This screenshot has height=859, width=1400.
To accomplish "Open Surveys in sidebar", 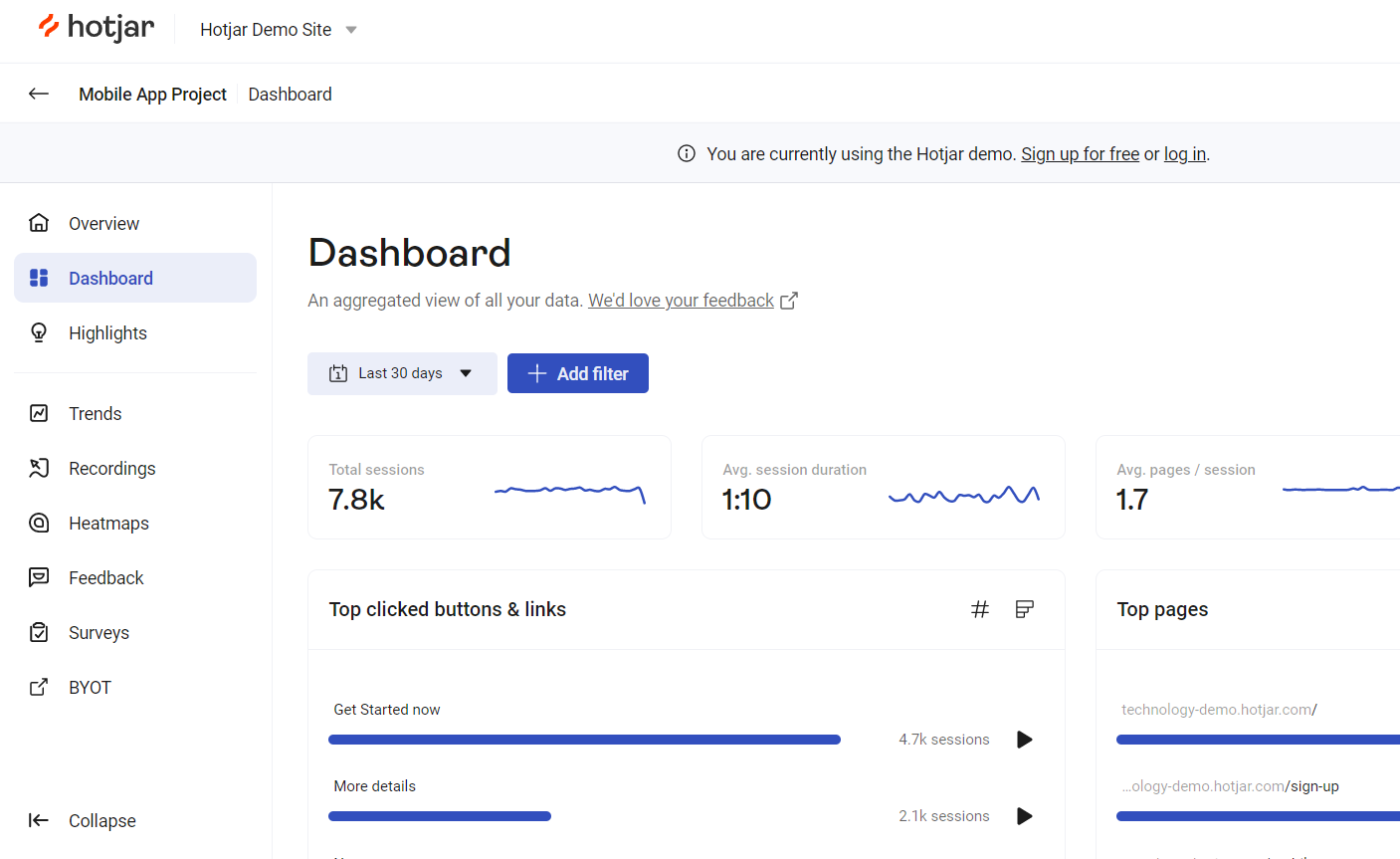I will [135, 632].
